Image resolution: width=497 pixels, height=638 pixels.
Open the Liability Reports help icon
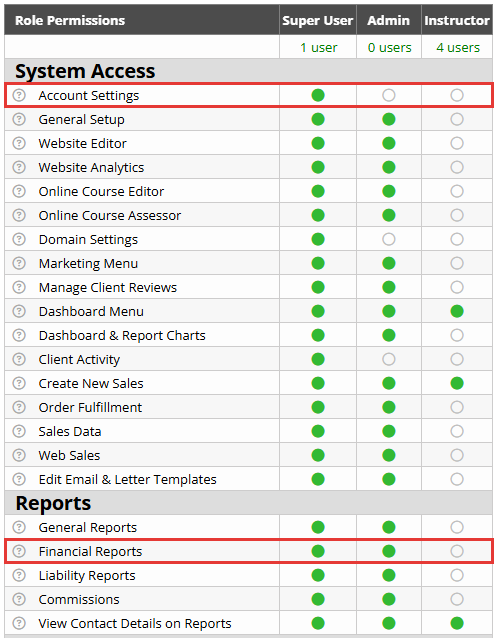[19, 575]
